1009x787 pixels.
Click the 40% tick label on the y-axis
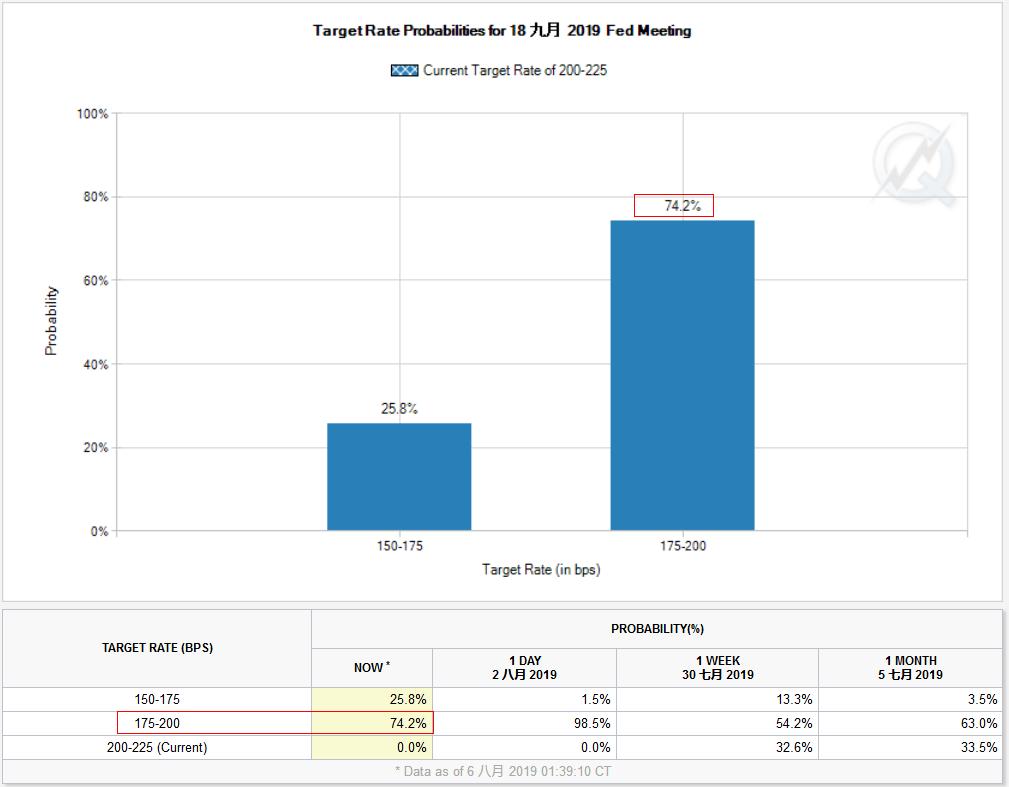pyautogui.click(x=96, y=364)
